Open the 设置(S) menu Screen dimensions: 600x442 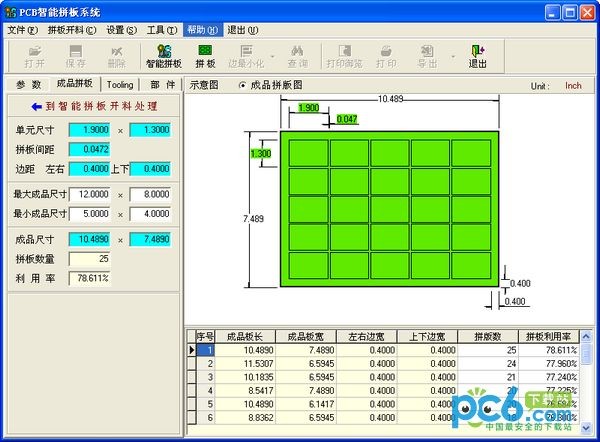[121, 30]
